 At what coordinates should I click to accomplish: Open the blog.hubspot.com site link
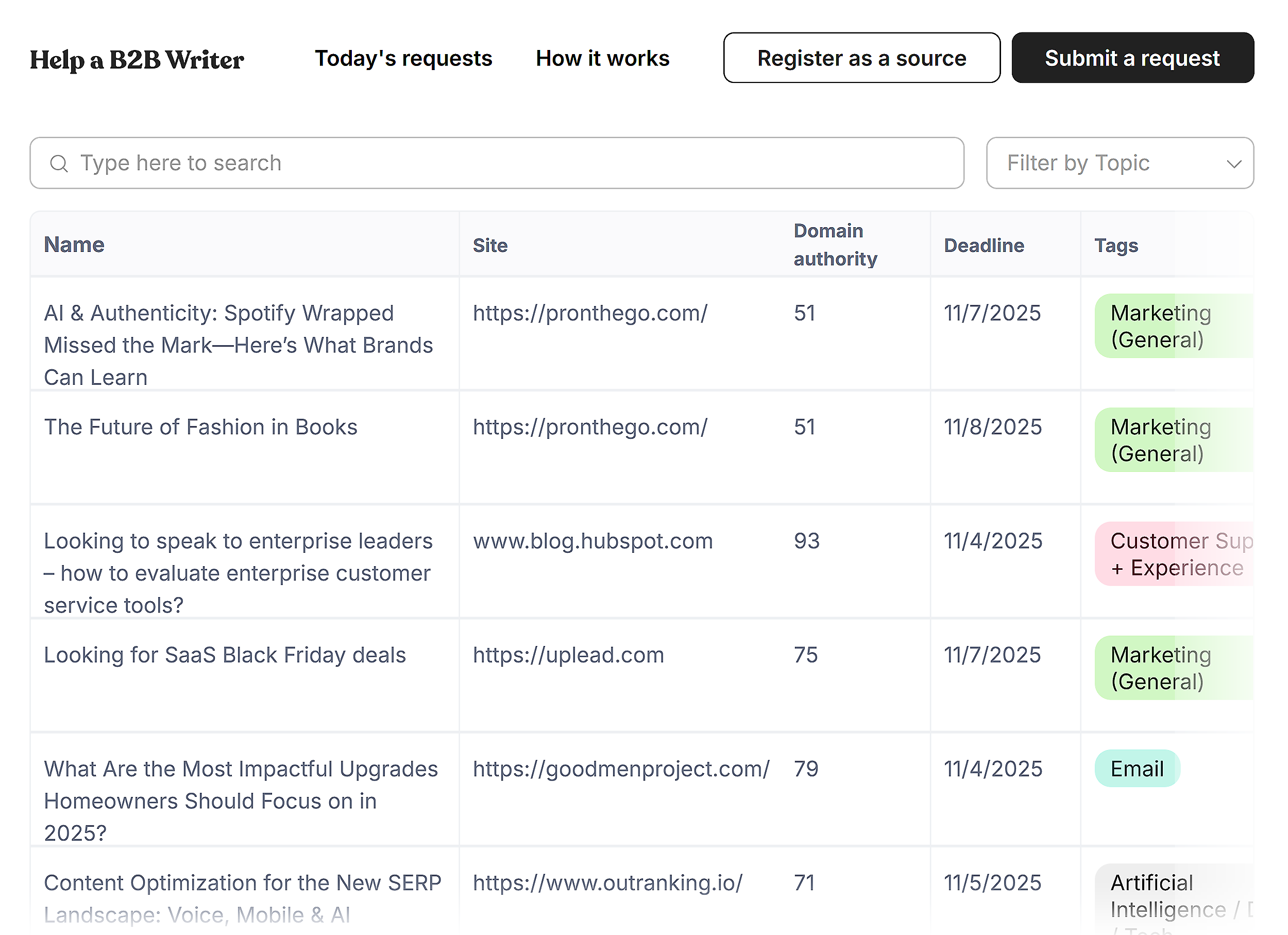click(x=593, y=541)
